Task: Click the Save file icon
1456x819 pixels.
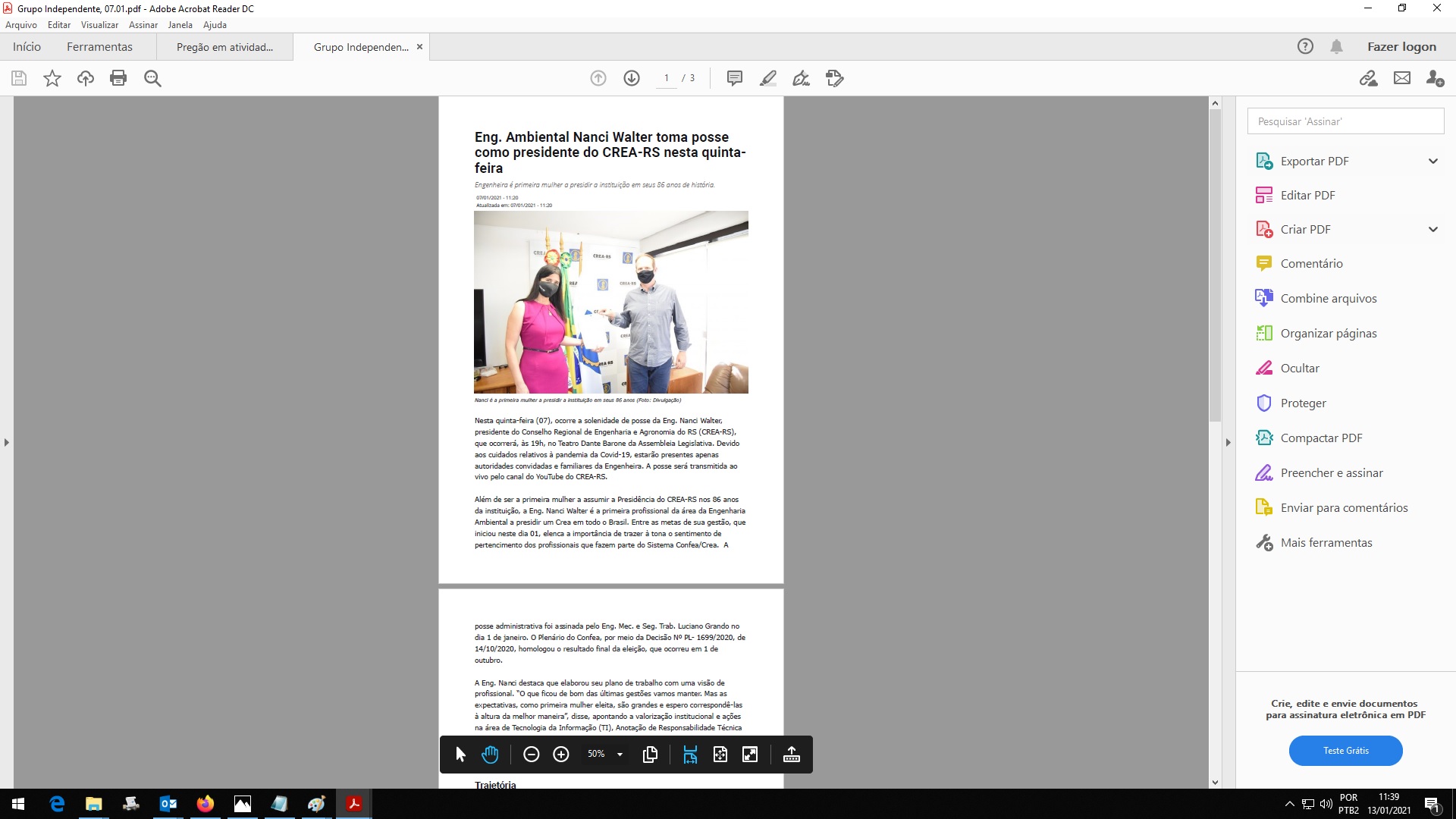Action: [19, 78]
